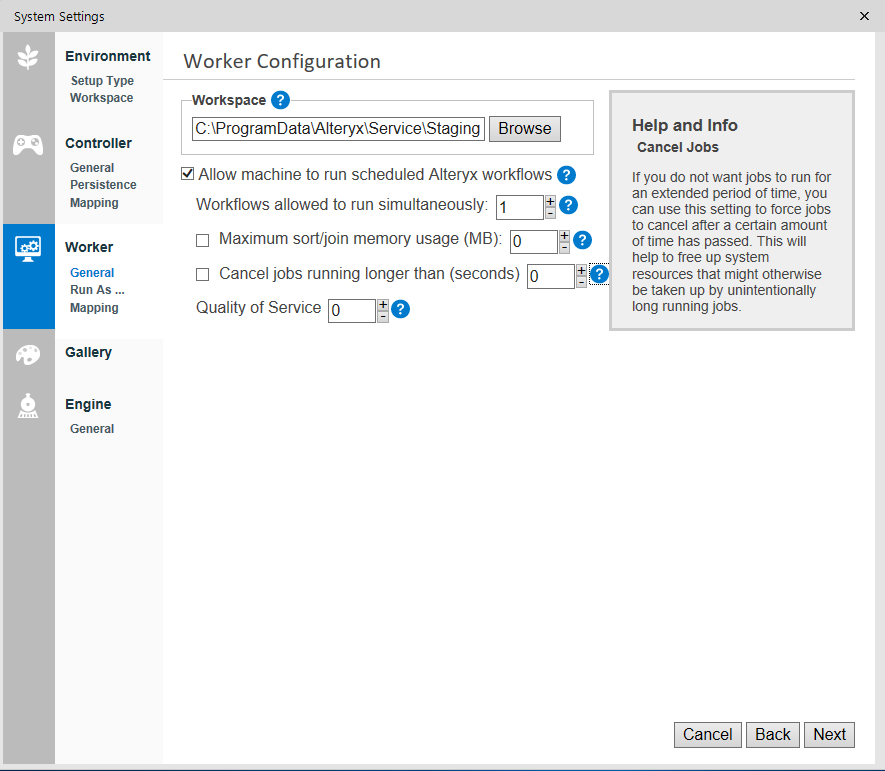Image resolution: width=885 pixels, height=771 pixels.
Task: Select the Engine heading
Action: [88, 404]
